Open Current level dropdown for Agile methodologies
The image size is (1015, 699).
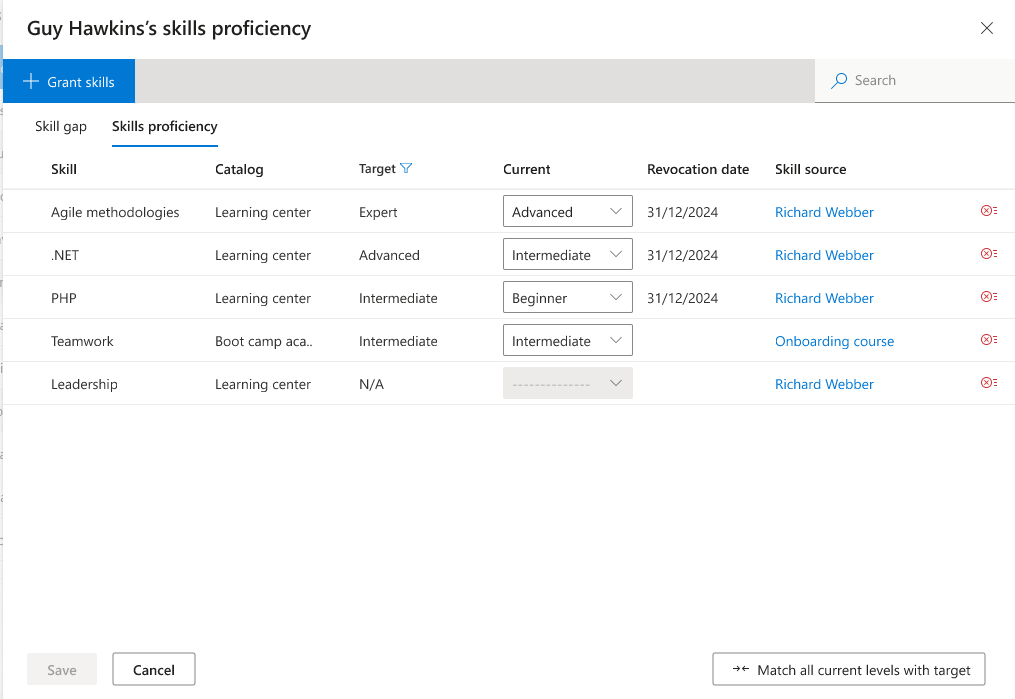click(567, 212)
